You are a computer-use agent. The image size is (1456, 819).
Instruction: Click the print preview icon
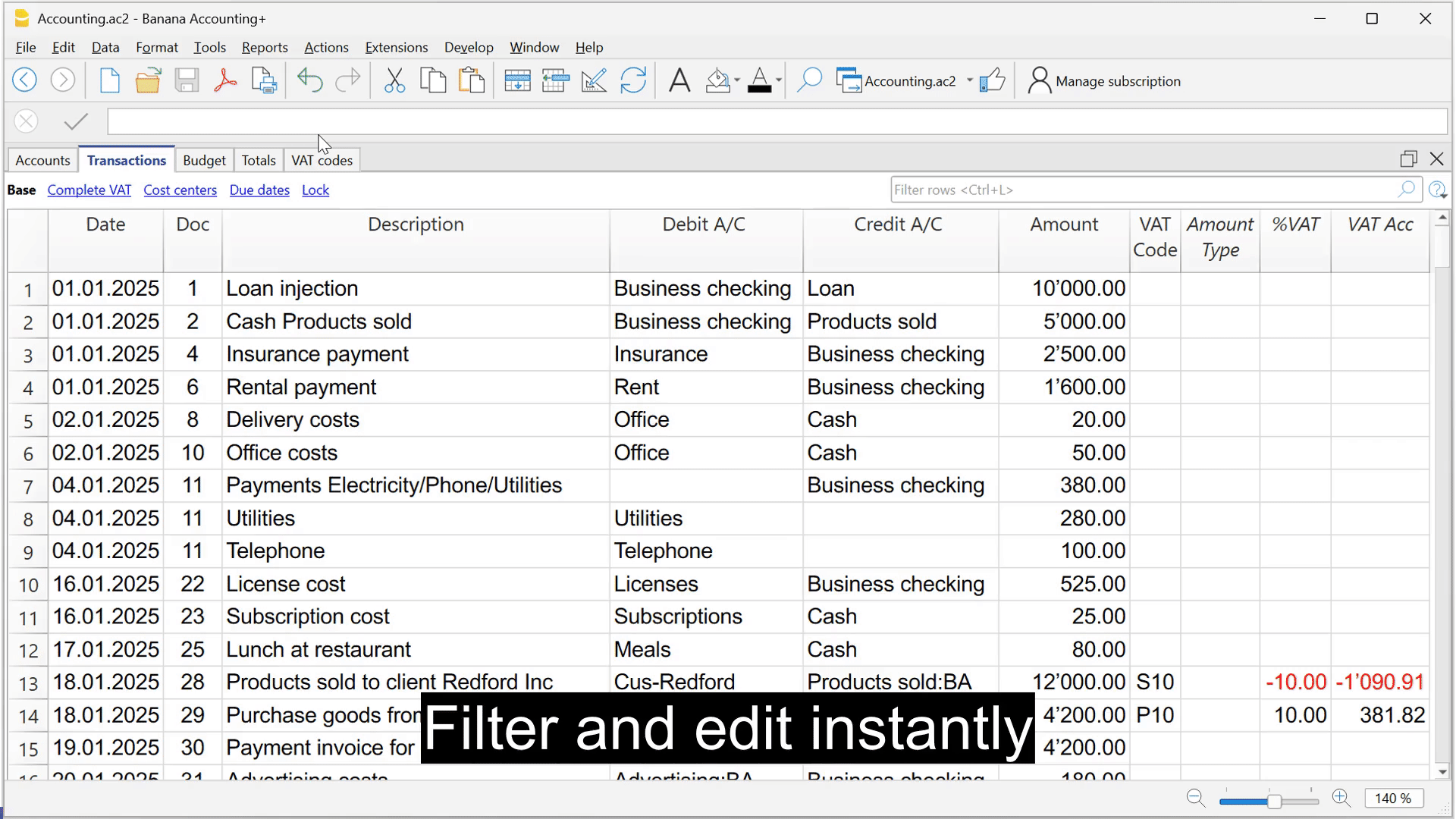[x=264, y=80]
